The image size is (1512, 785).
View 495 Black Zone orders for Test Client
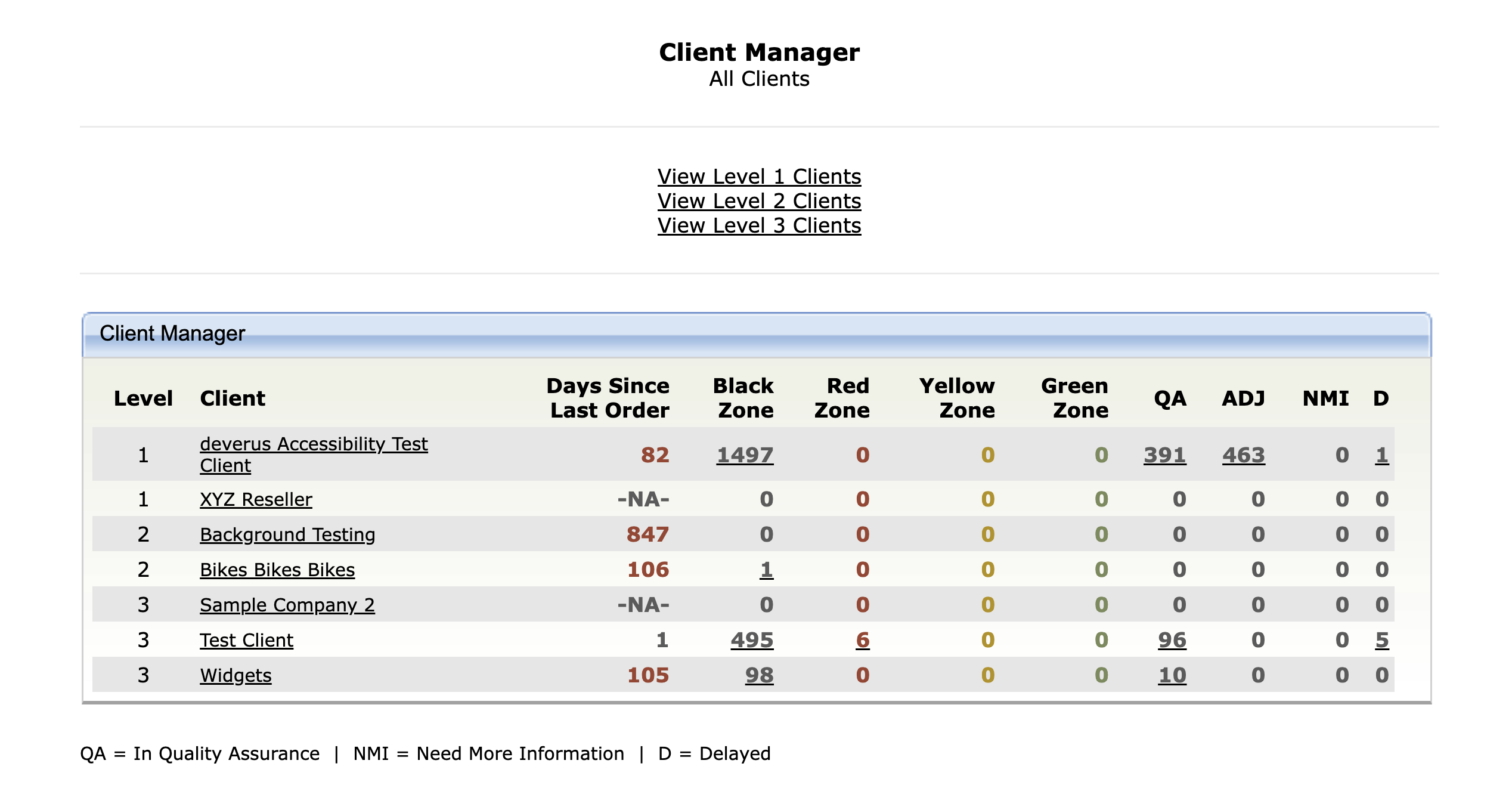pos(752,640)
